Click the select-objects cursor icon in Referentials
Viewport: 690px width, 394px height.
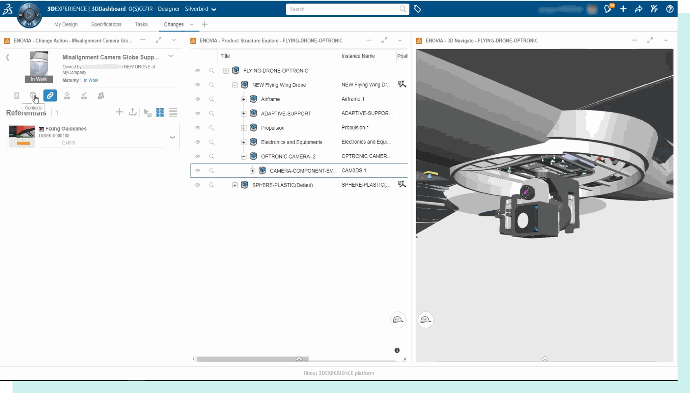pyautogui.click(x=147, y=113)
